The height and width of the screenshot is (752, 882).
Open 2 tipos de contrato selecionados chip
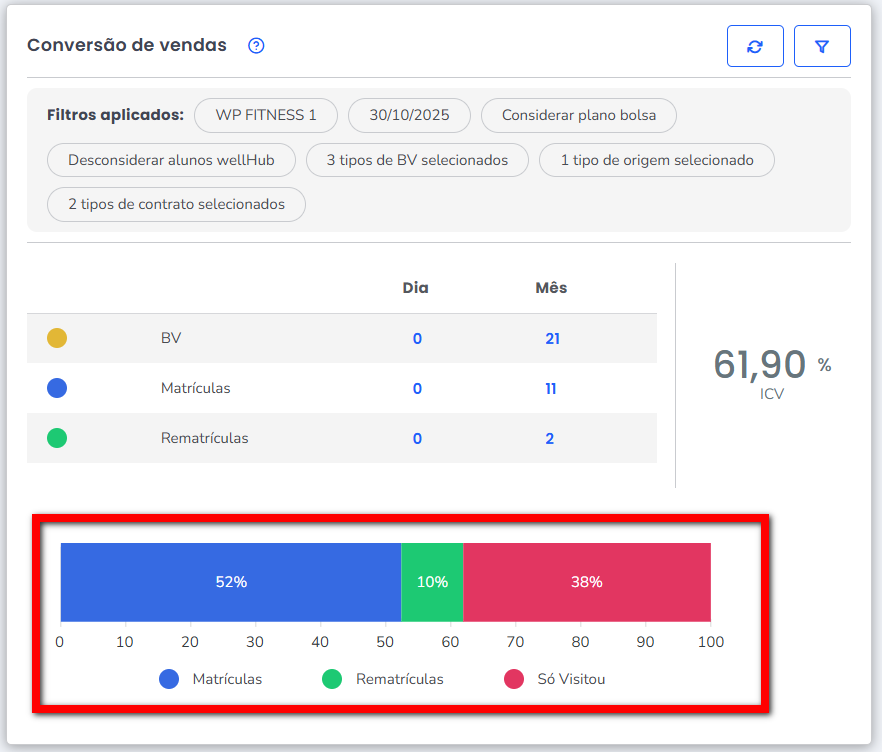point(176,204)
